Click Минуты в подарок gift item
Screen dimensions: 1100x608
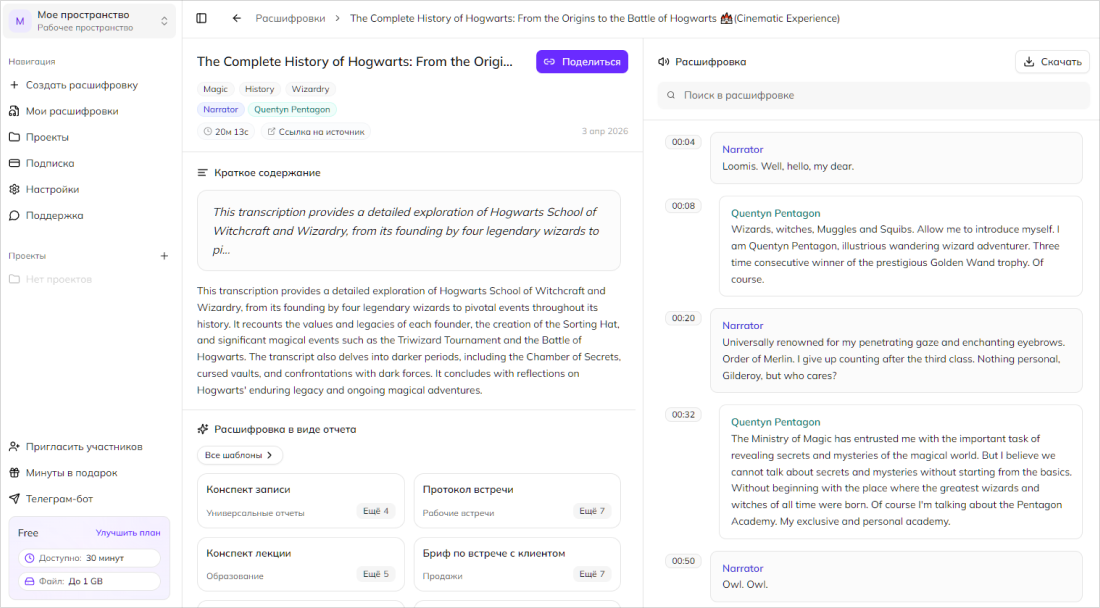point(71,473)
